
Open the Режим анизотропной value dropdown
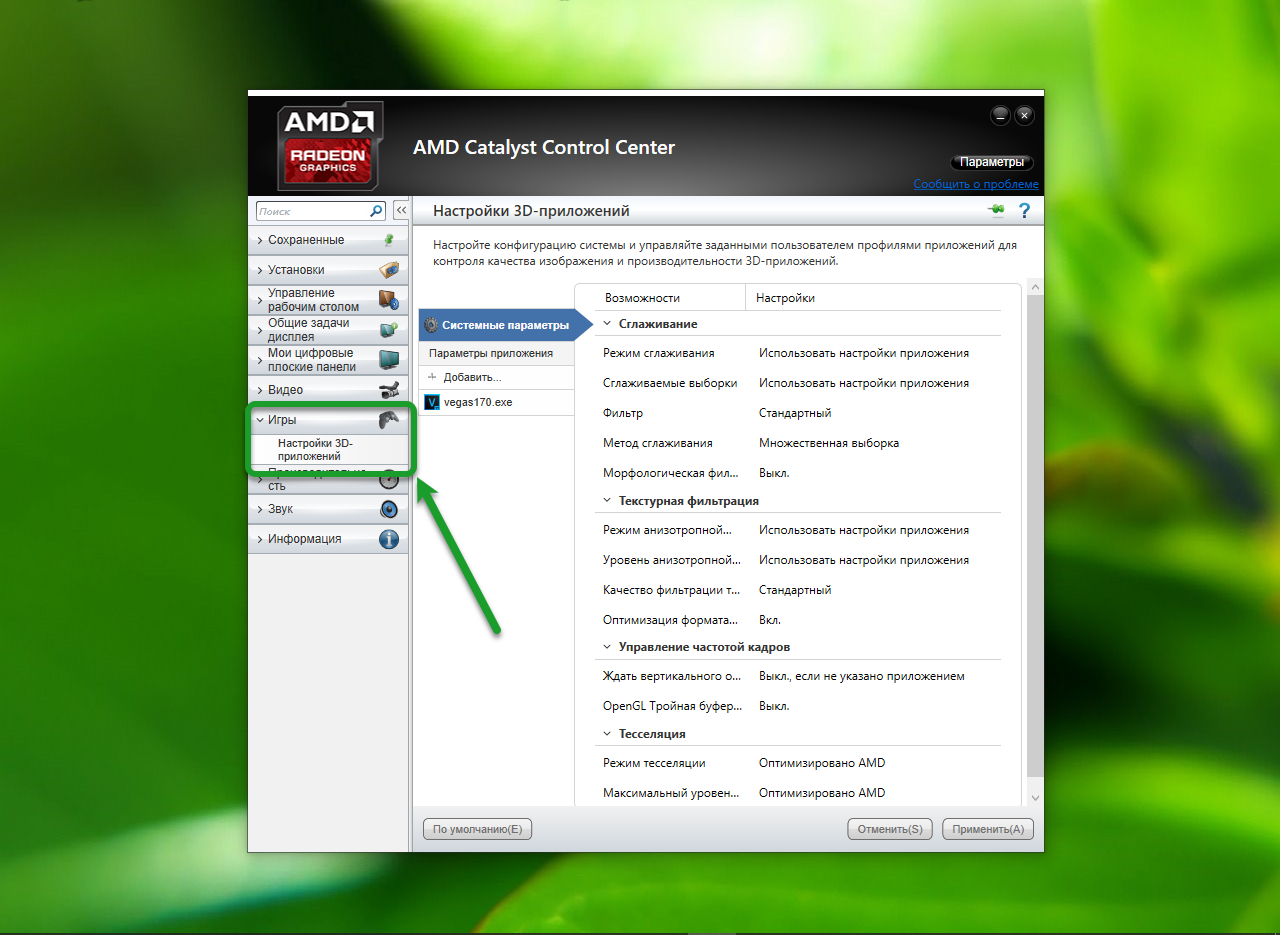864,530
